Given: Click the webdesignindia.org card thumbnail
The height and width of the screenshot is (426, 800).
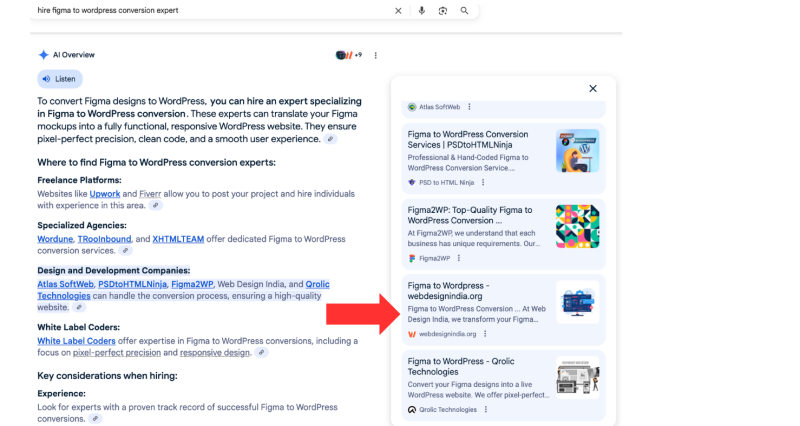Looking at the screenshot, I should click(578, 302).
